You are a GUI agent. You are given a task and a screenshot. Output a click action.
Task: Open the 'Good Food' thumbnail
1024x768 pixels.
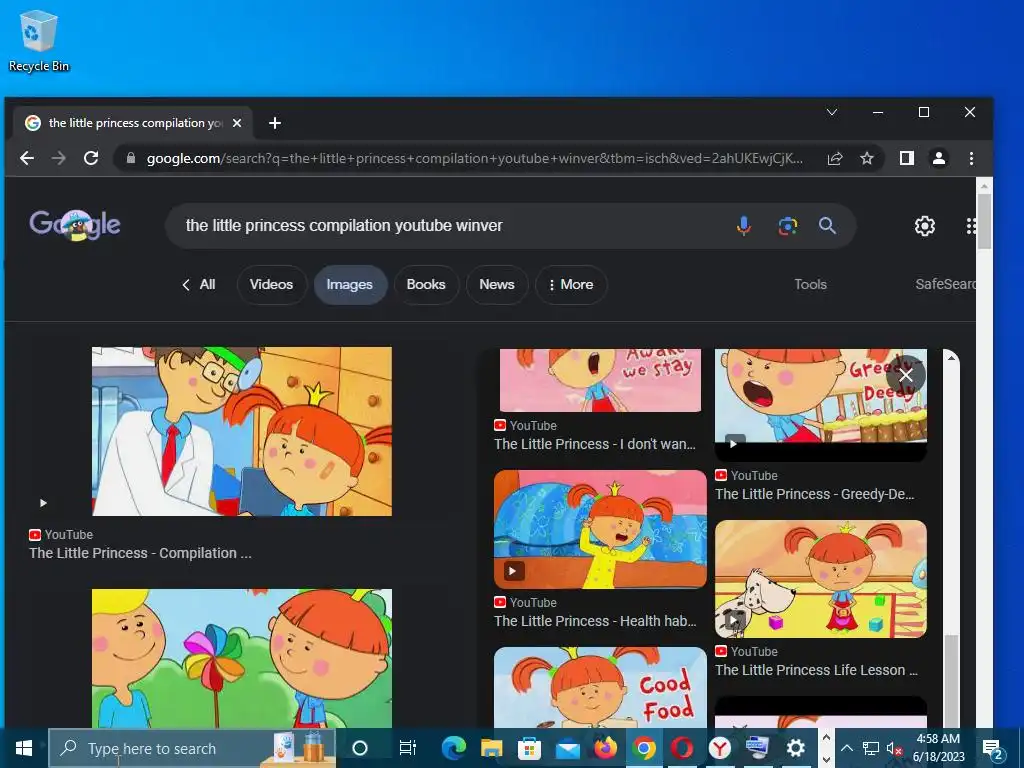[x=600, y=687]
